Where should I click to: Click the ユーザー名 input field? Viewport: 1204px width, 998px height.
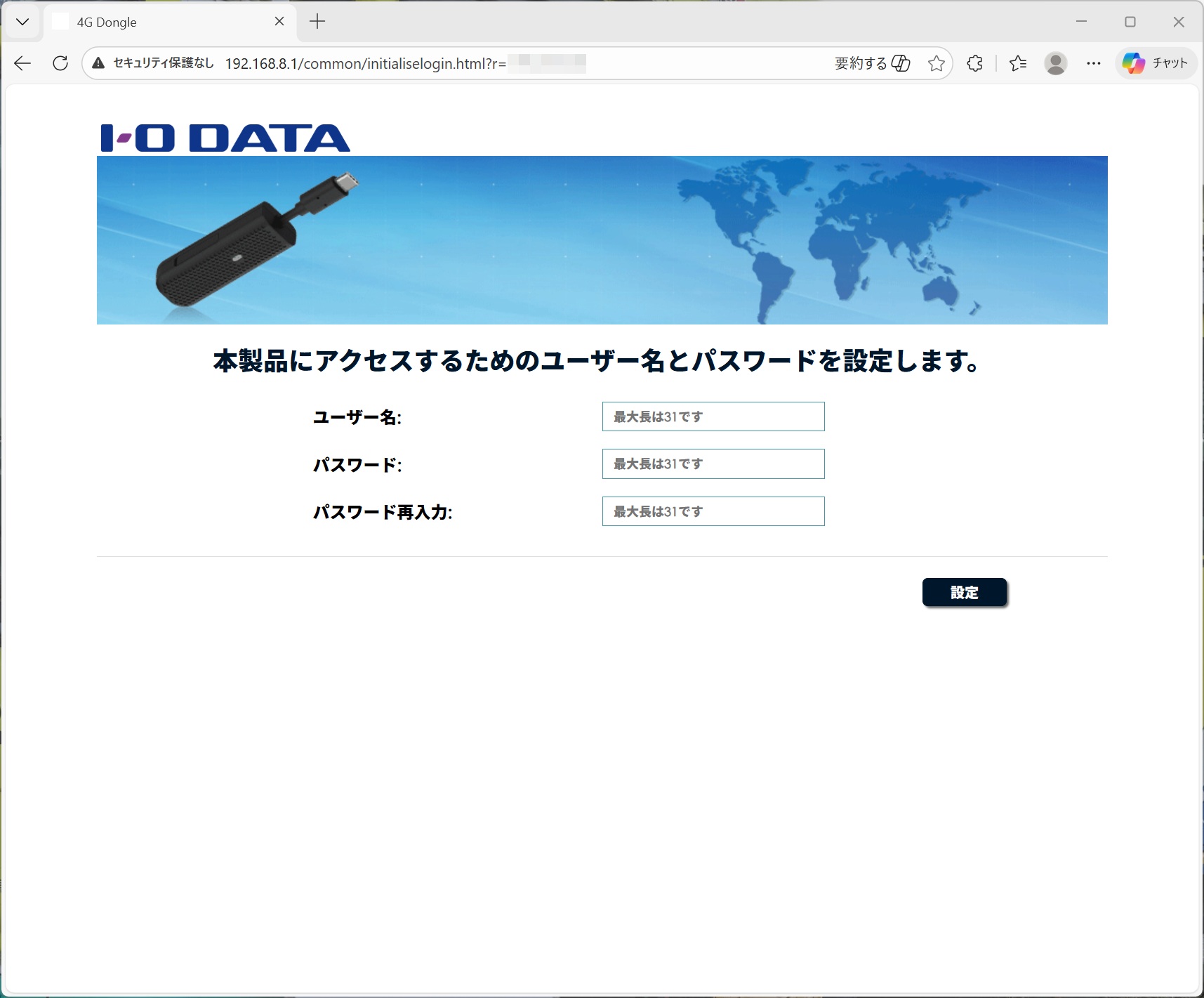pos(713,416)
